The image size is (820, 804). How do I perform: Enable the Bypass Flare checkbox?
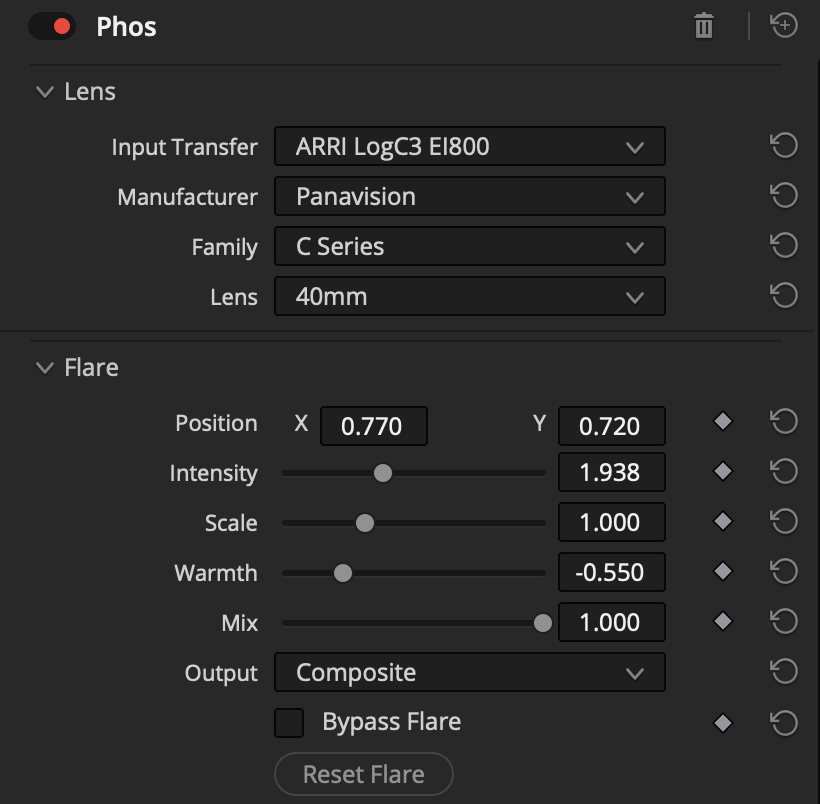[289, 723]
